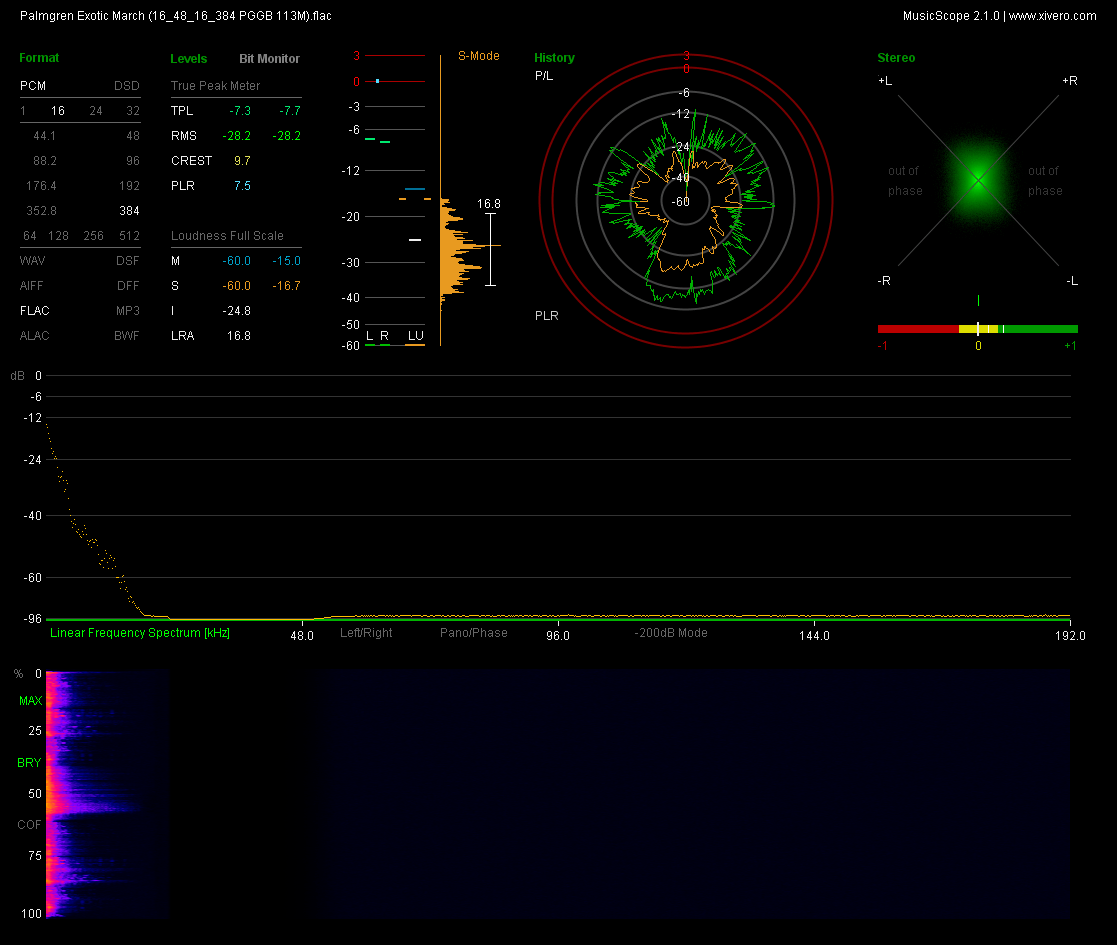The image size is (1117, 945).
Task: Switch spectrum to Left/Right view
Action: (366, 632)
